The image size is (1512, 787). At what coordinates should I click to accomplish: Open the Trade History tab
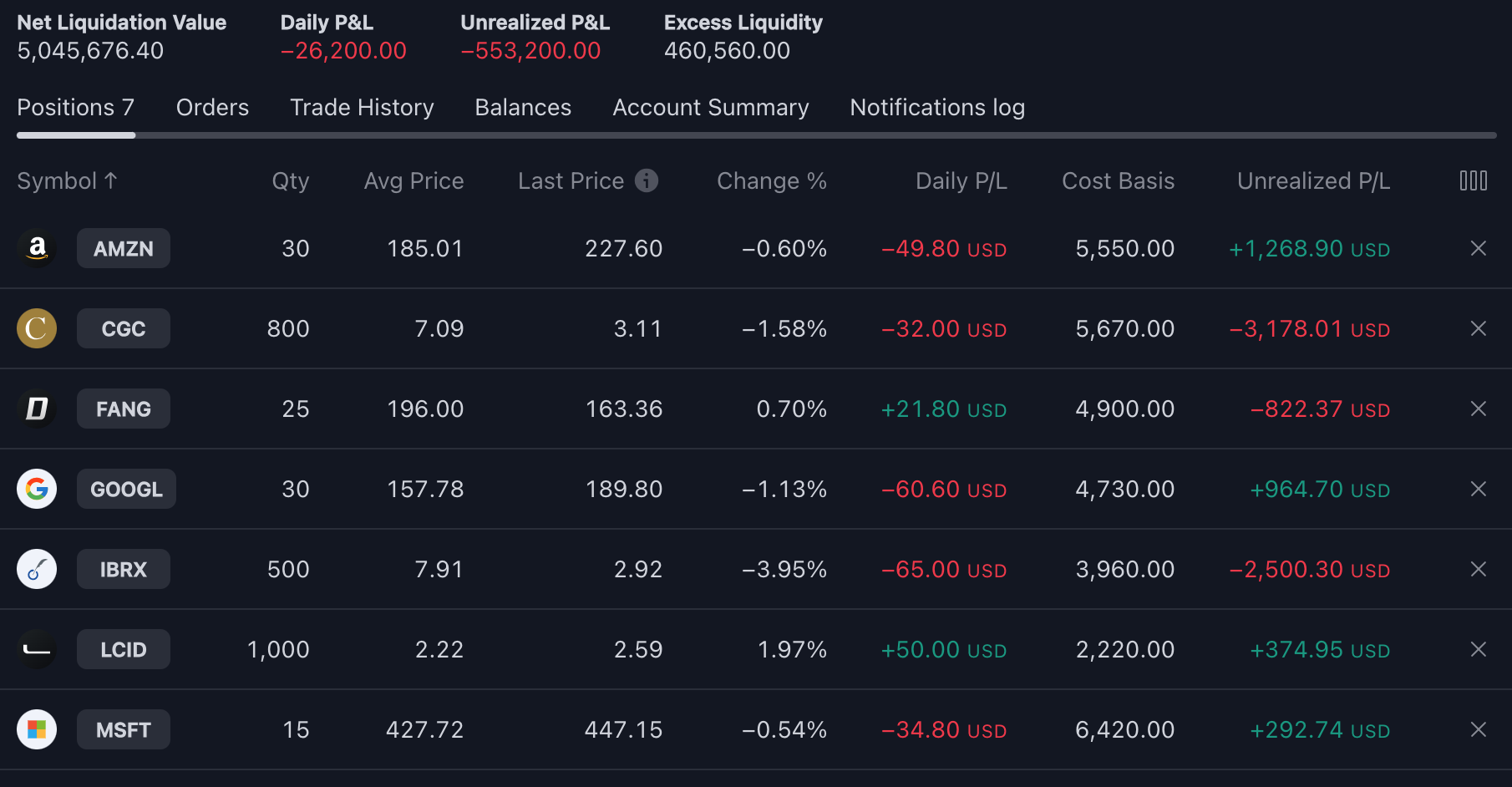click(x=362, y=108)
